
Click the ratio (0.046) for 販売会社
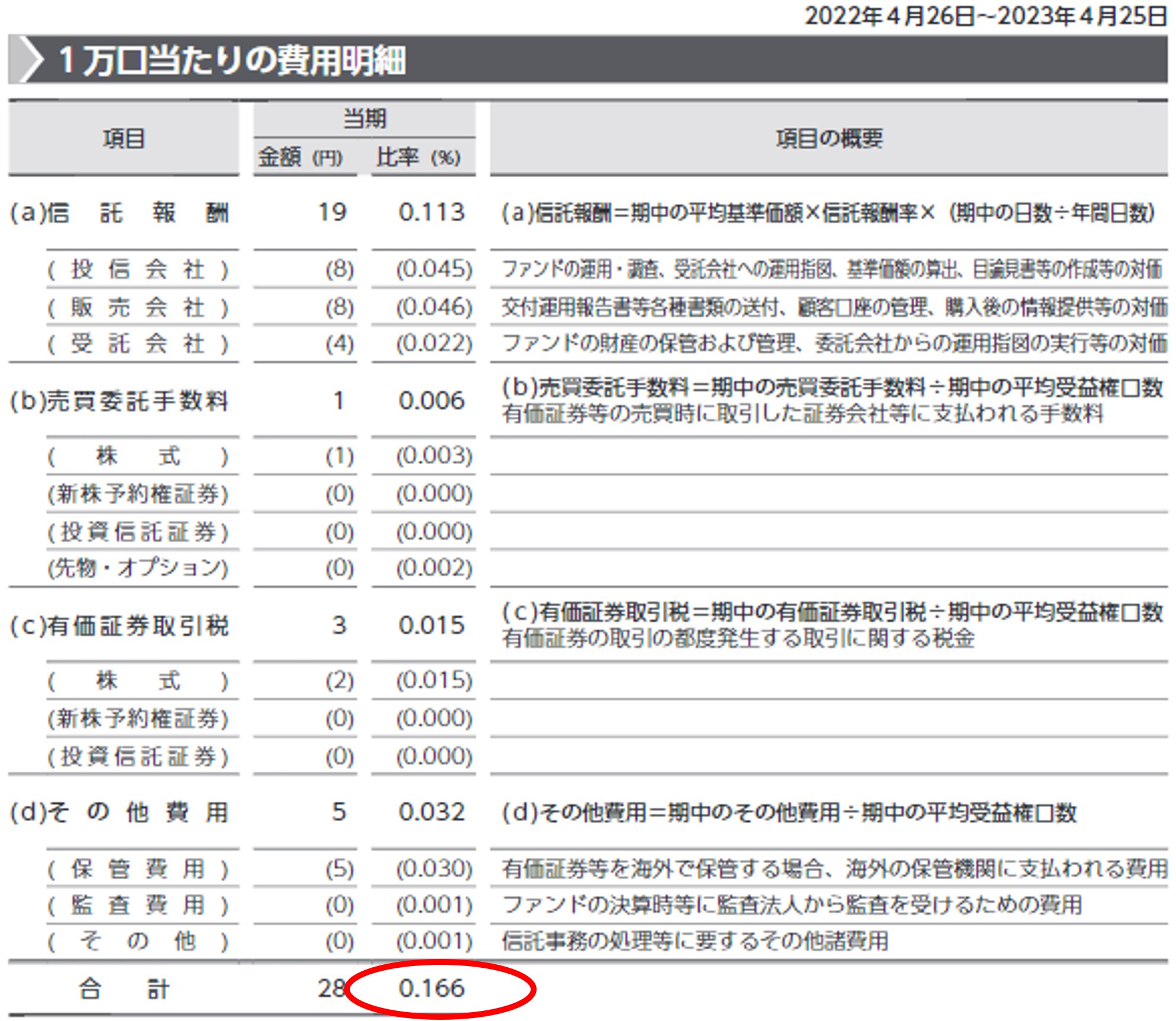(x=434, y=307)
